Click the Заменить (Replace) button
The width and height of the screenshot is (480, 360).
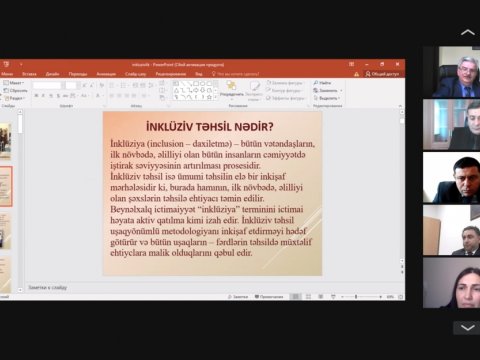pos(328,90)
